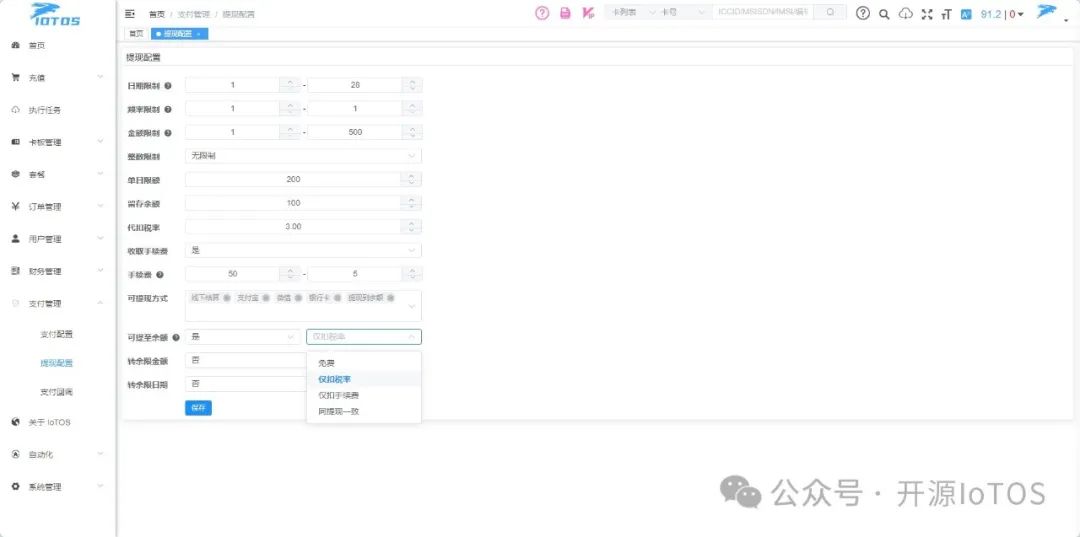This screenshot has height=537, width=1080.
Task: Select 免费 in the dropdown list
Action: click(364, 363)
